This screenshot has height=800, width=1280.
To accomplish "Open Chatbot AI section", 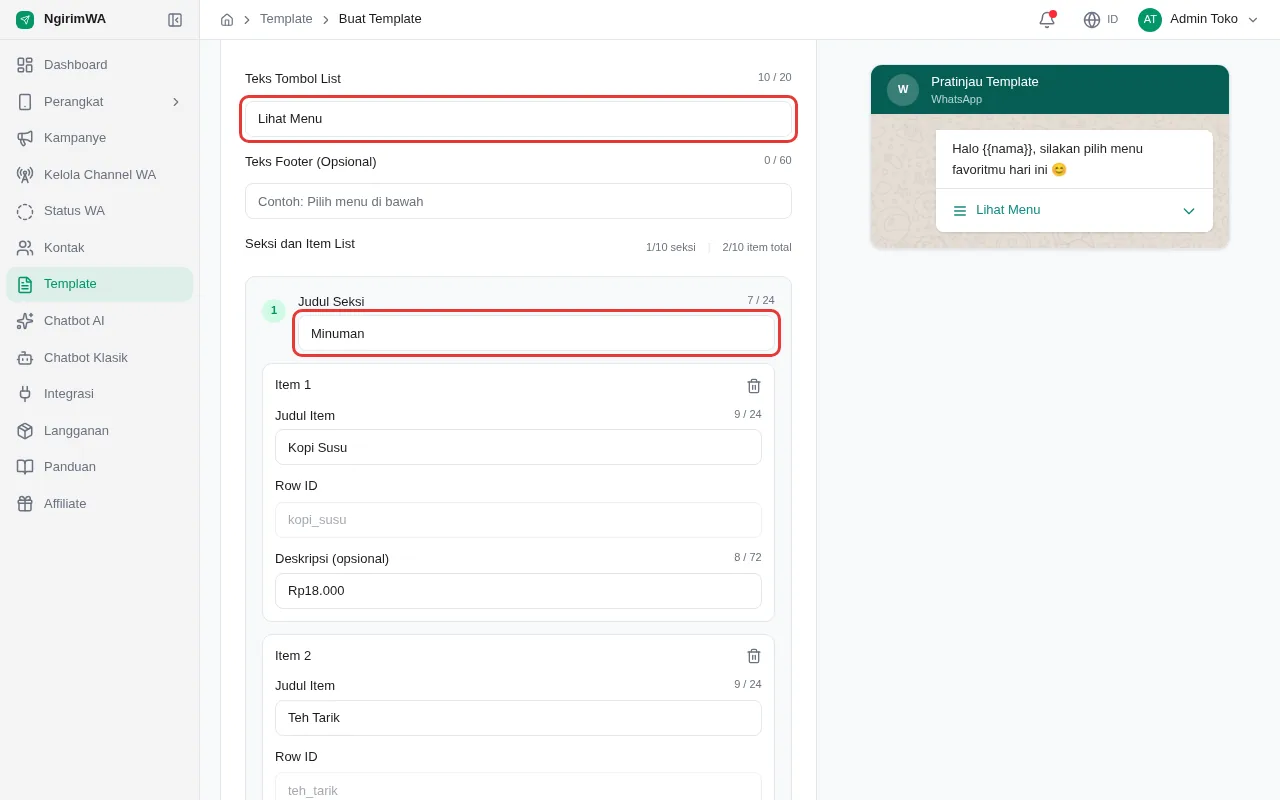I will tap(100, 321).
